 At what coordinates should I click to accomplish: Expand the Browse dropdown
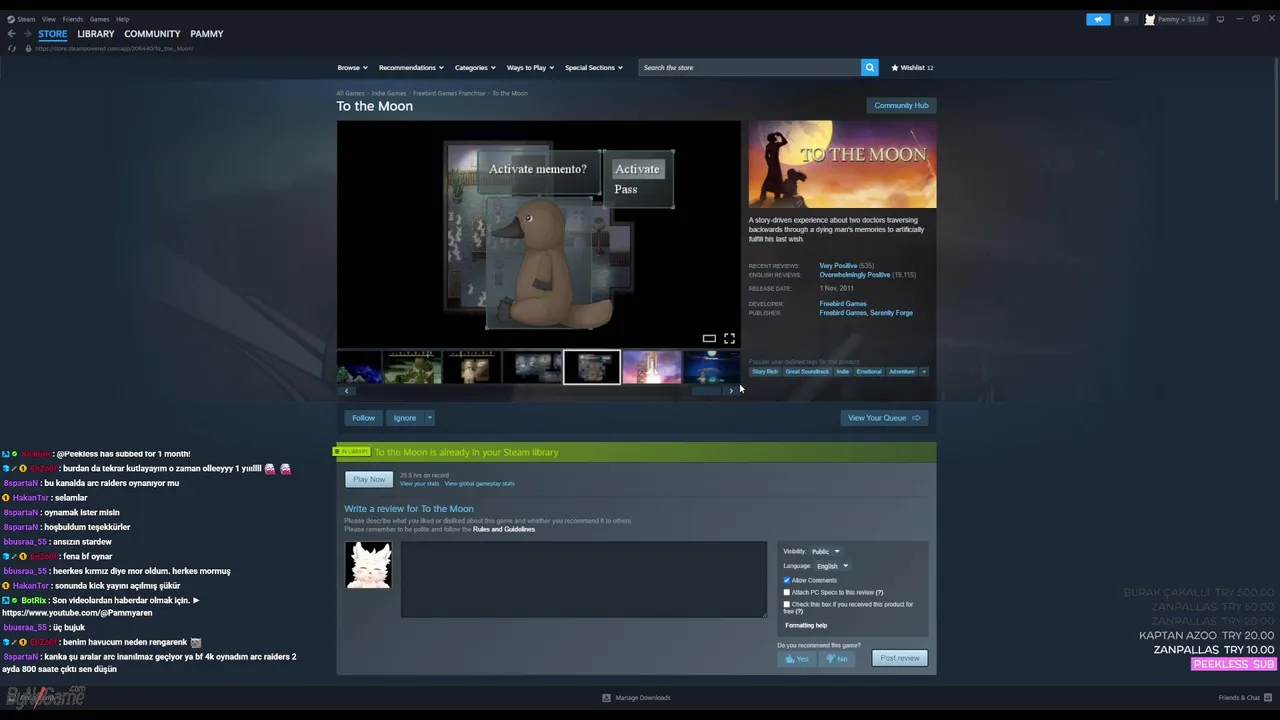(352, 68)
